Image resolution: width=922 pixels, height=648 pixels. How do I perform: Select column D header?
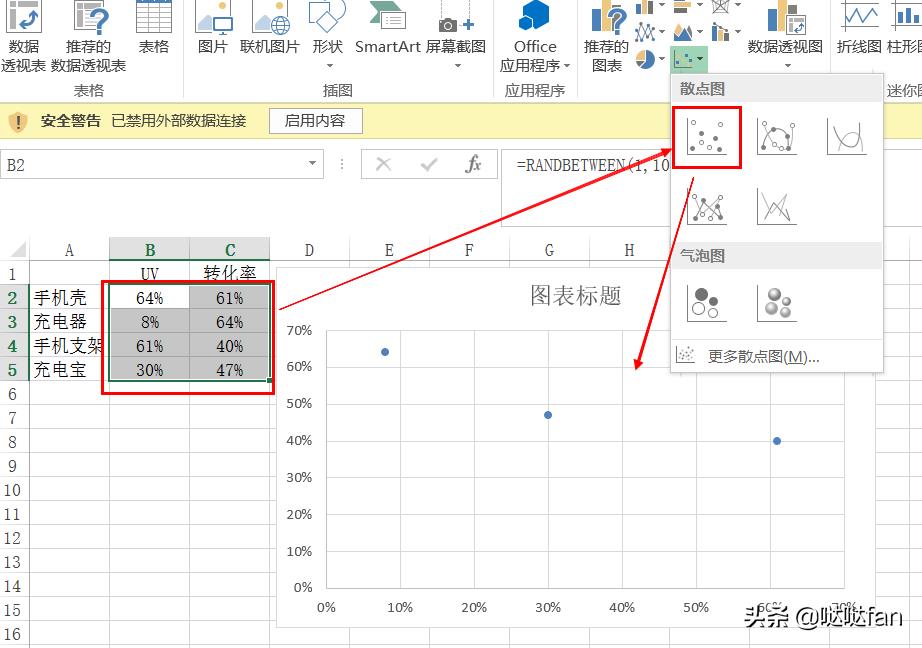[309, 250]
